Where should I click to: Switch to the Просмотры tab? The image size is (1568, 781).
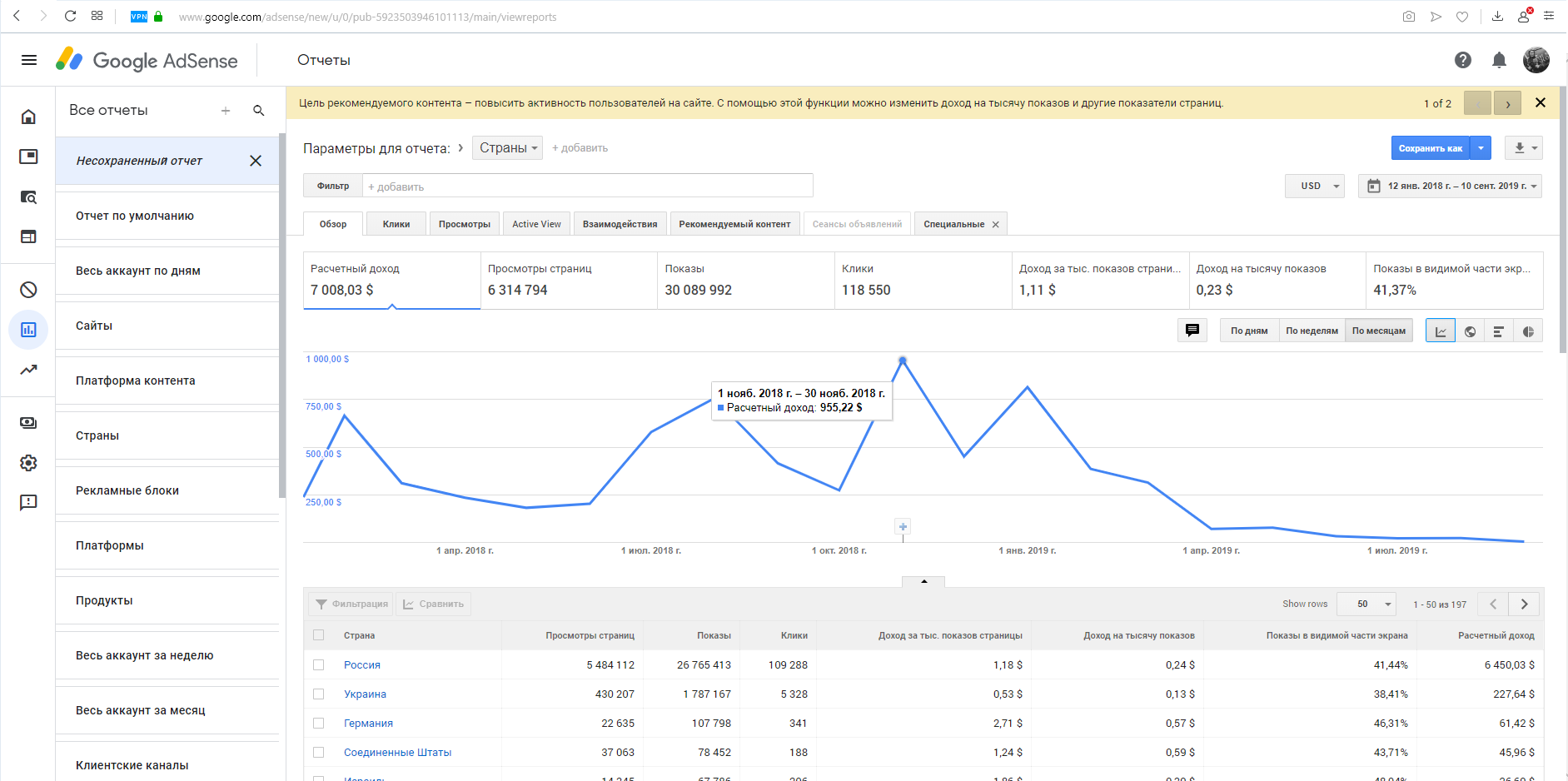coord(465,224)
